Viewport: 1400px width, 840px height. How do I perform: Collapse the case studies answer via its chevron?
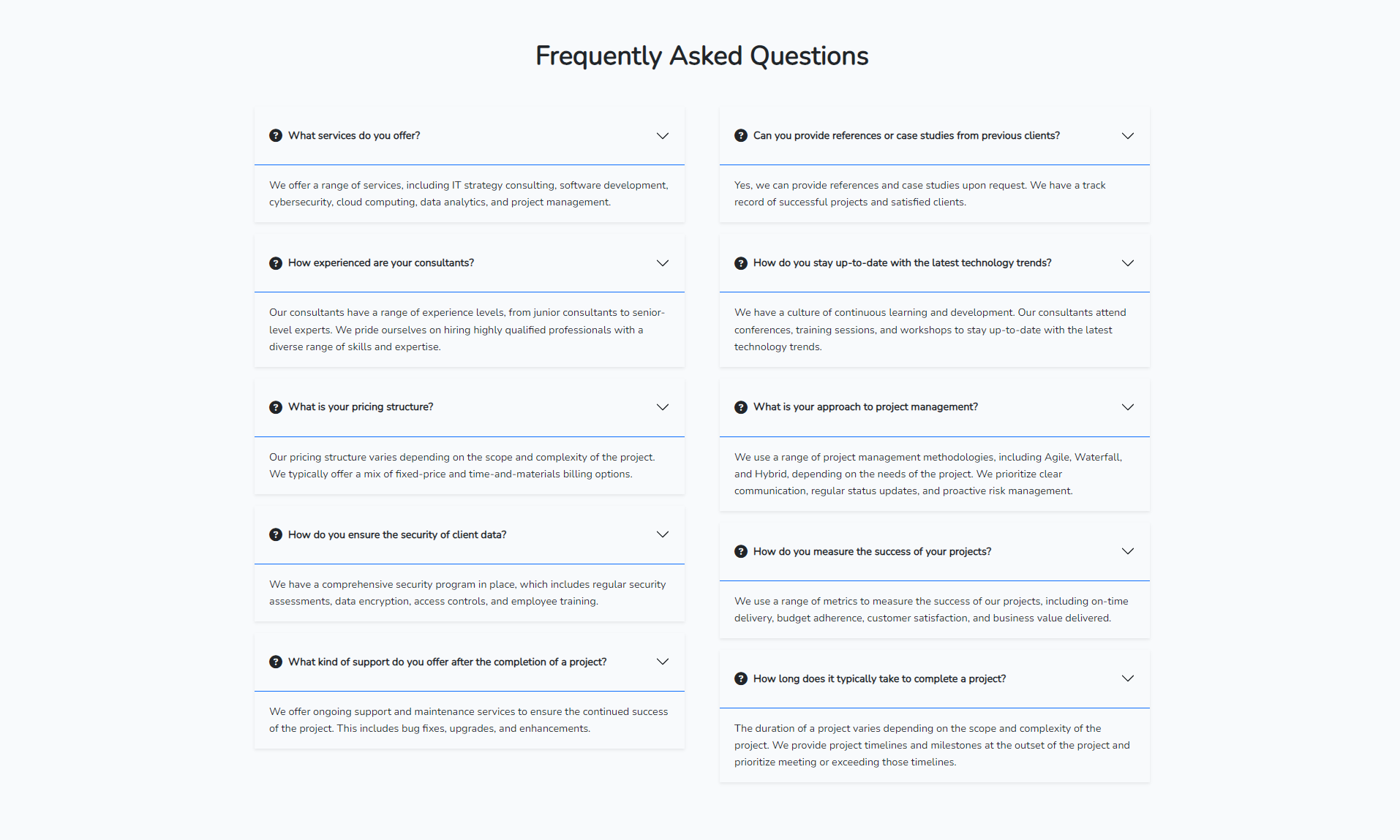(x=1128, y=136)
